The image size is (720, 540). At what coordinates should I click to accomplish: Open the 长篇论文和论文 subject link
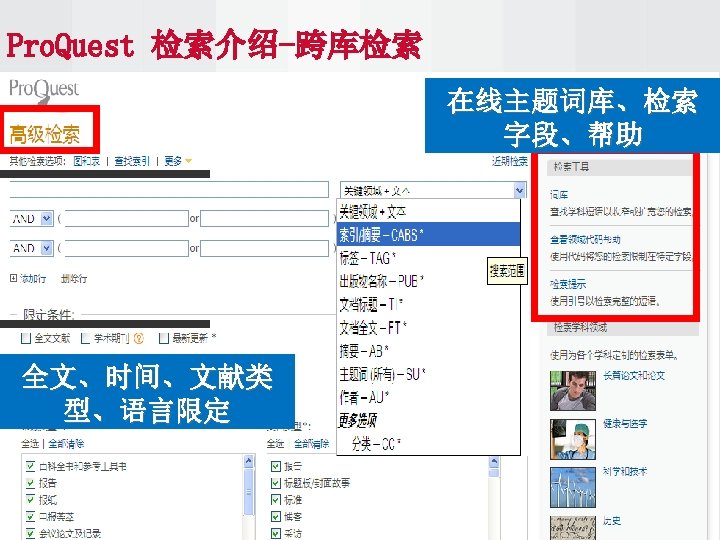click(x=634, y=376)
